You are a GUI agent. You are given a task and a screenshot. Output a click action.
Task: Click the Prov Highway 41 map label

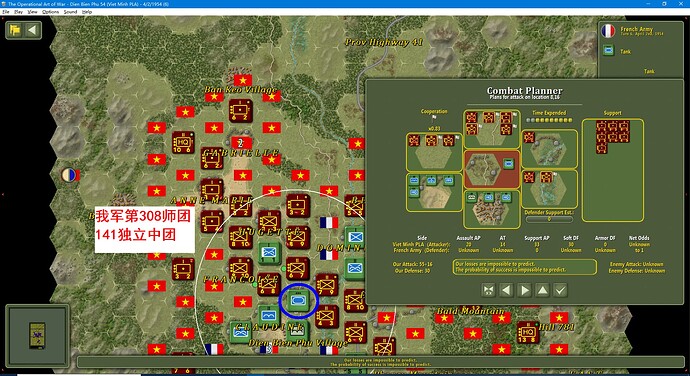[384, 43]
